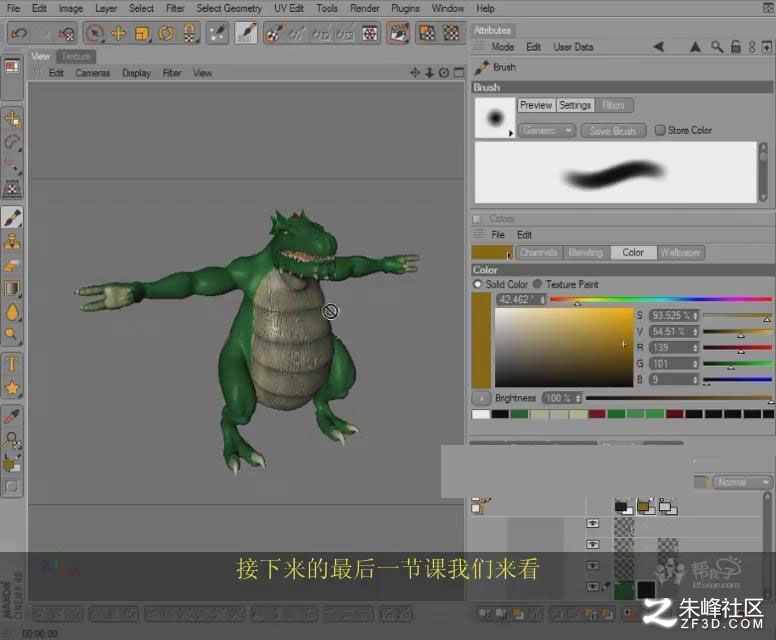Click the viewport rotate camera icon

click(444, 73)
